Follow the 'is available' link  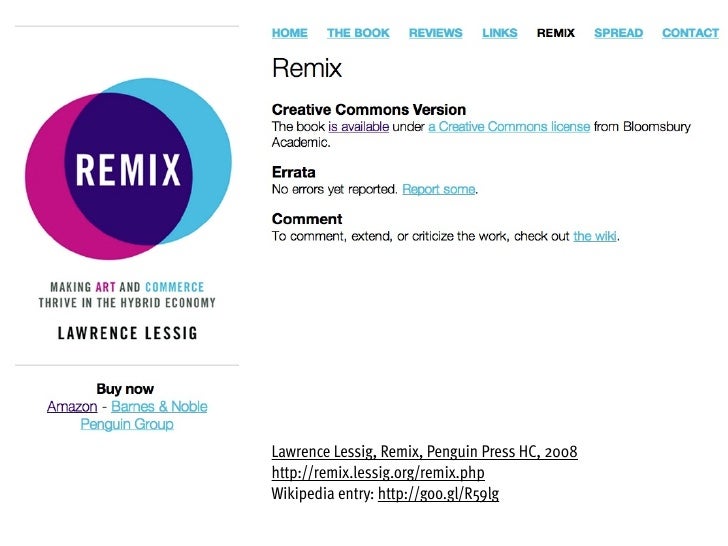click(358, 126)
